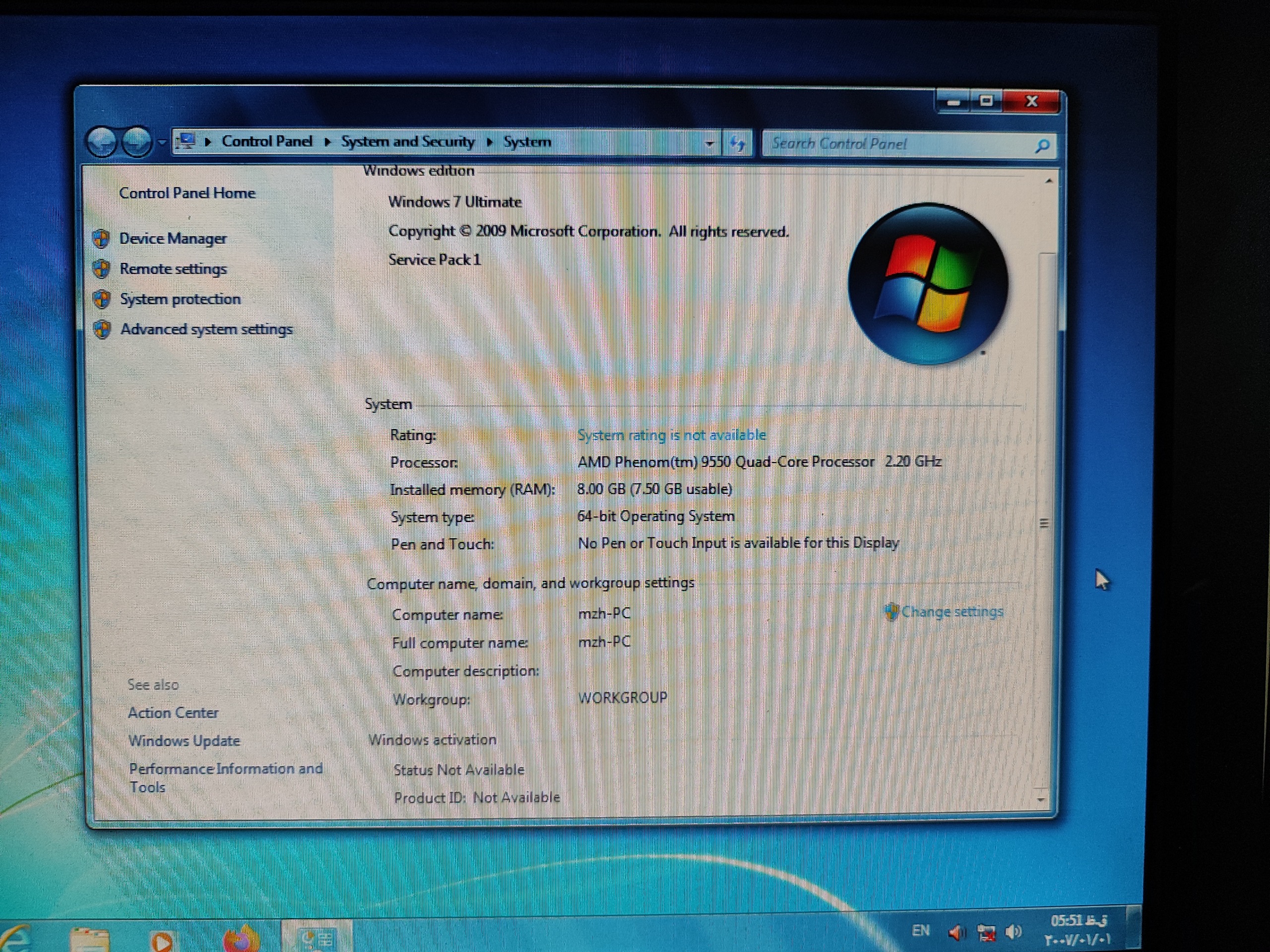The width and height of the screenshot is (1270, 952).
Task: Click the Show desktop strip beside the clock
Action: [1134, 927]
